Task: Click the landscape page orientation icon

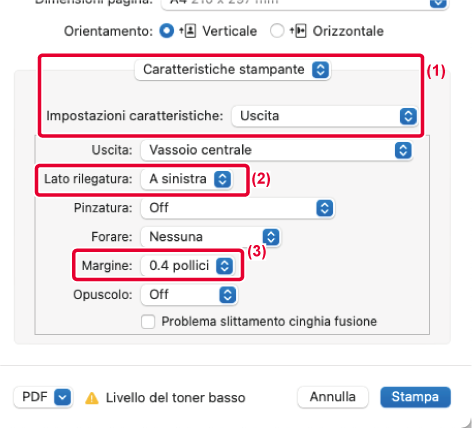Action: pyautogui.click(x=300, y=31)
